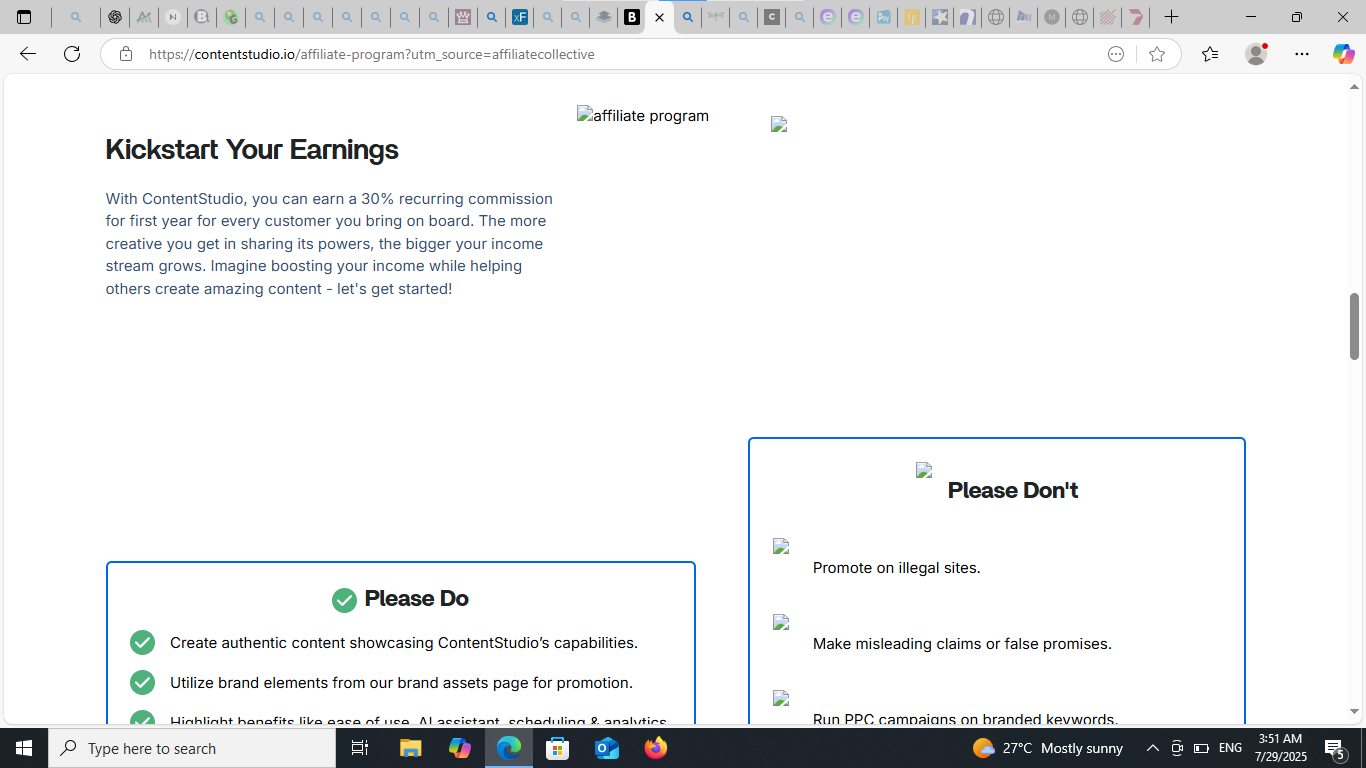
Task: Click text Make misleading claims or false promises
Action: click(x=962, y=644)
